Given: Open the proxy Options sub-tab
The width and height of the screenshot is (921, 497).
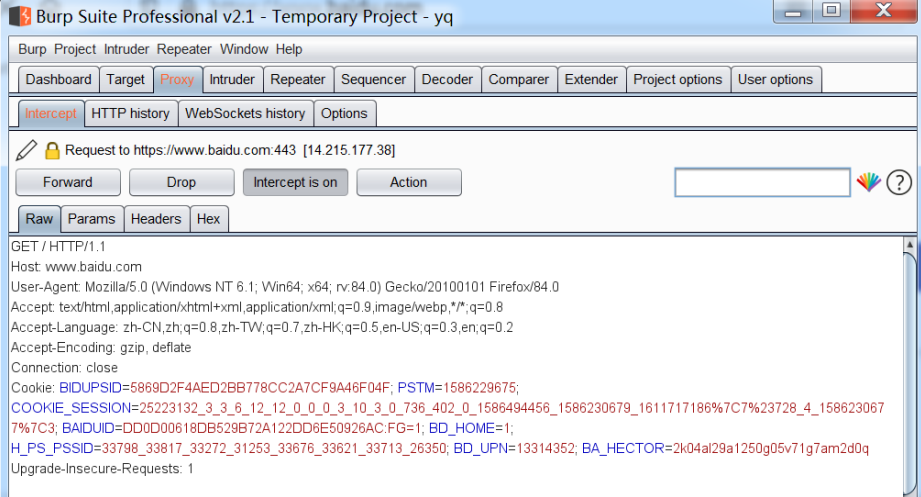Looking at the screenshot, I should coord(344,113).
